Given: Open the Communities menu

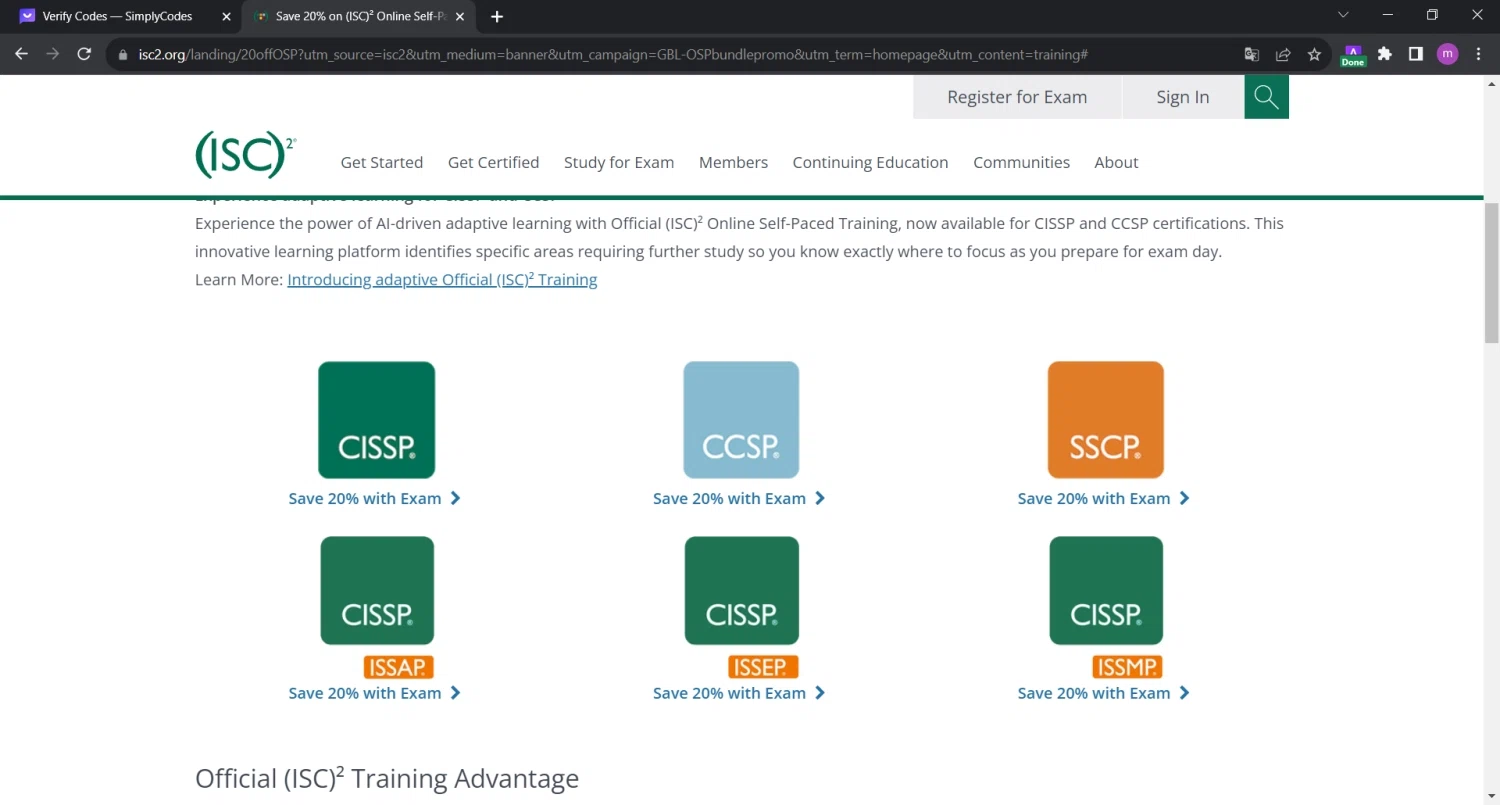Looking at the screenshot, I should click(x=1021, y=162).
